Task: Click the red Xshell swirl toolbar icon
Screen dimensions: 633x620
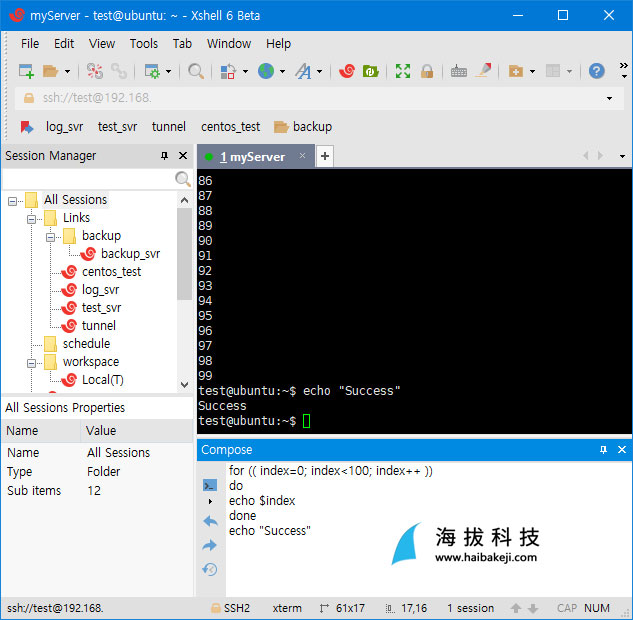Action: pos(347,71)
